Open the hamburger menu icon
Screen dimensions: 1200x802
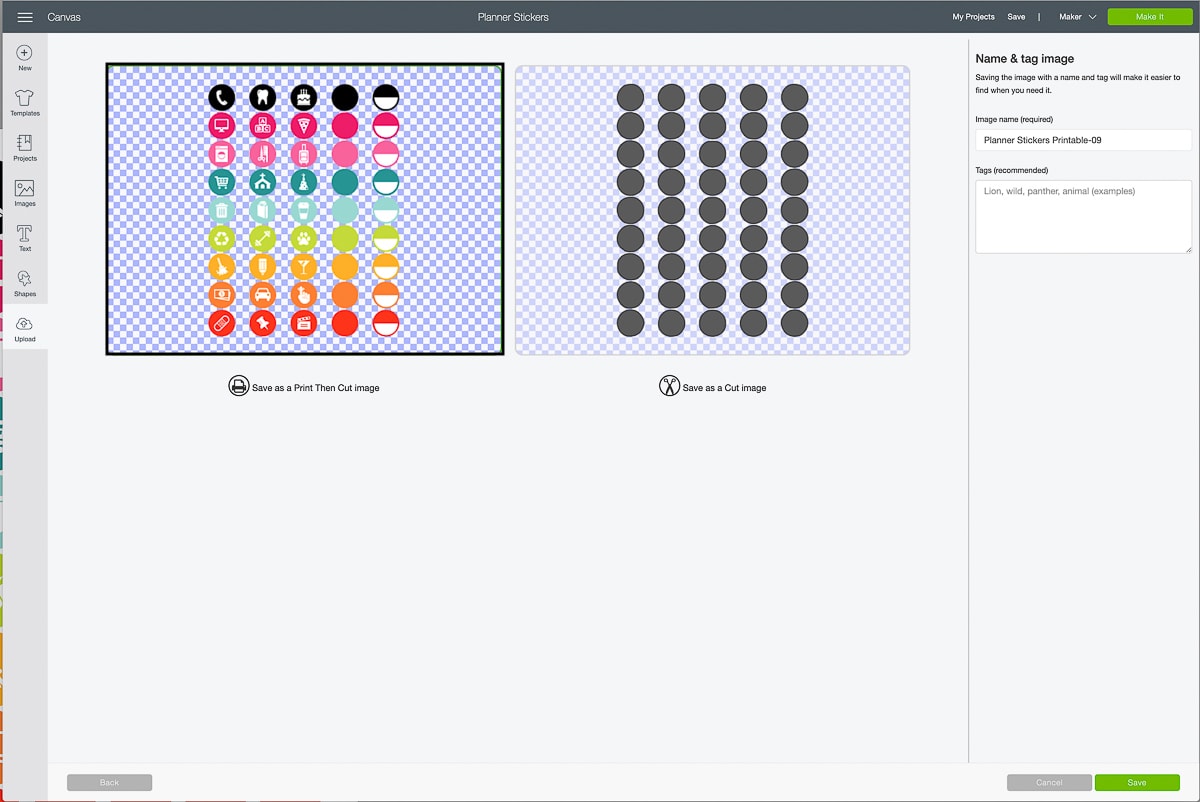click(x=25, y=17)
